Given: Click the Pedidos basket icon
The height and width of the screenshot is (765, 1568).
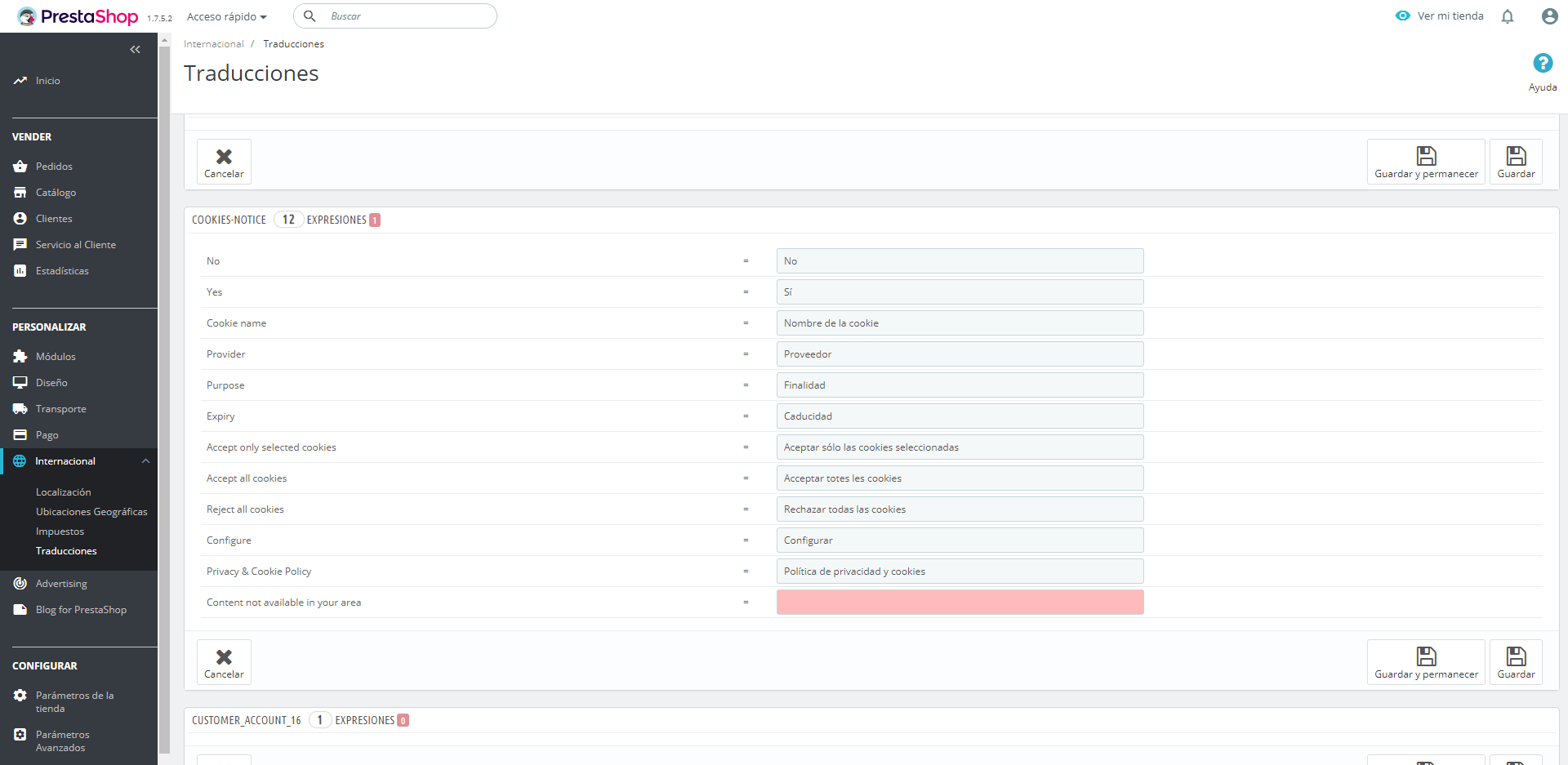Looking at the screenshot, I should 20,167.
